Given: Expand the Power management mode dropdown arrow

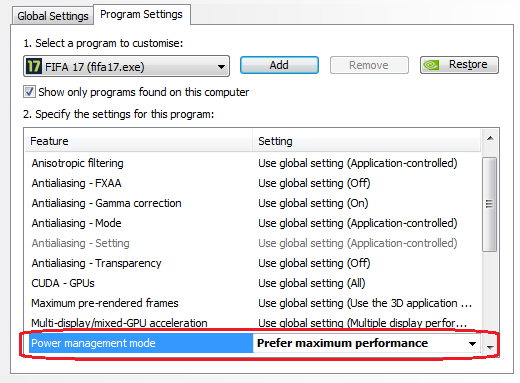Looking at the screenshot, I should click(472, 344).
